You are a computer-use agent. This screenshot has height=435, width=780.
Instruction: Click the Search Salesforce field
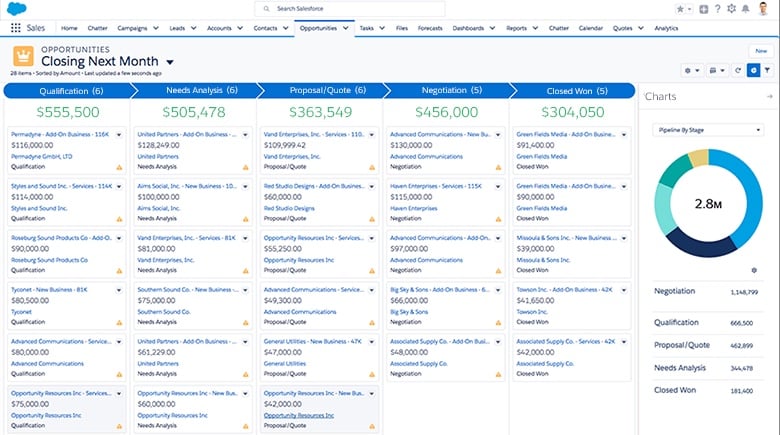tap(350, 8)
